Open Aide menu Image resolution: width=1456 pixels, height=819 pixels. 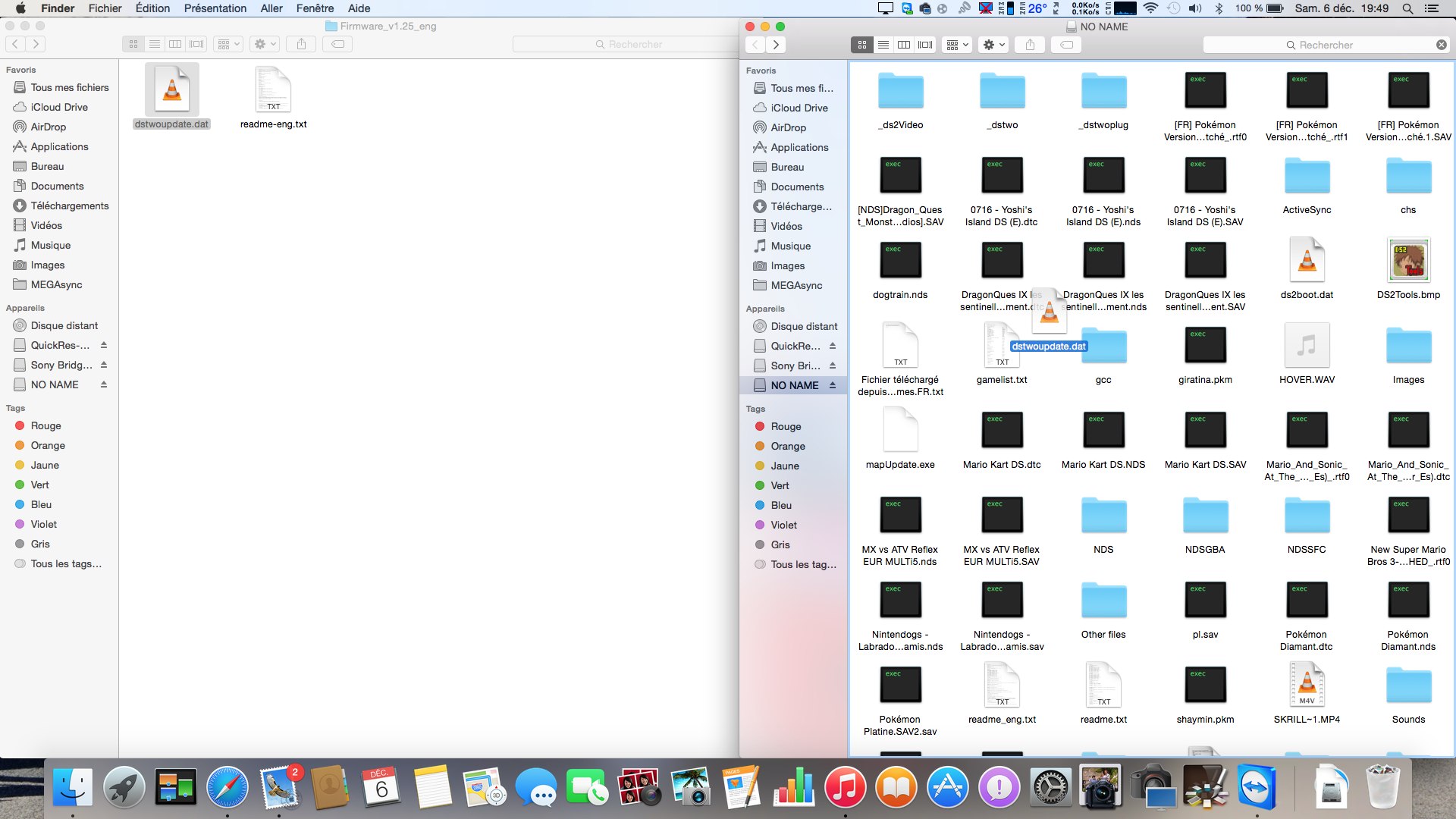[359, 8]
